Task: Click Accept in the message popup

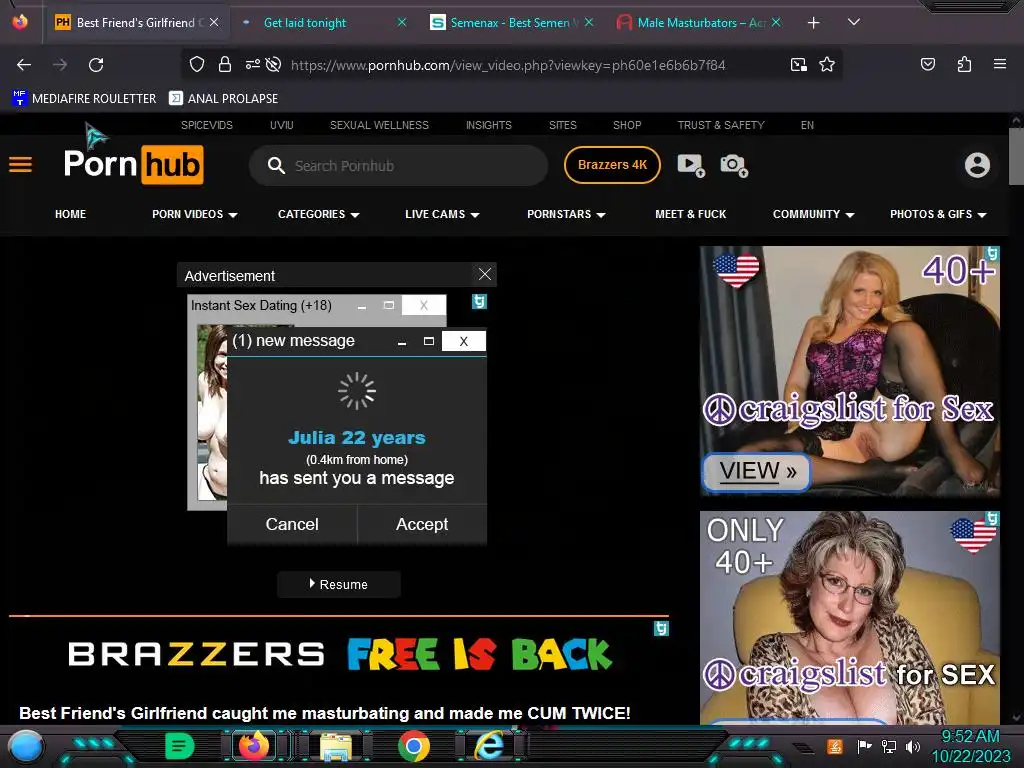Action: pos(422,524)
